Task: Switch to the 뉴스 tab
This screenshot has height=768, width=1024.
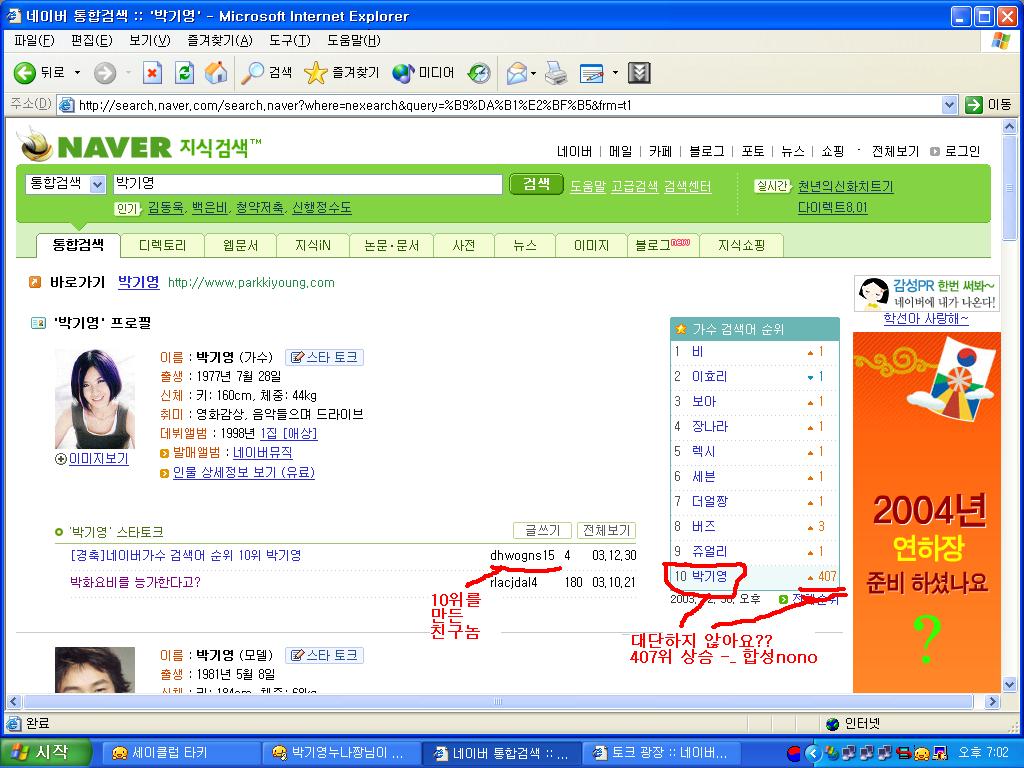Action: point(524,246)
